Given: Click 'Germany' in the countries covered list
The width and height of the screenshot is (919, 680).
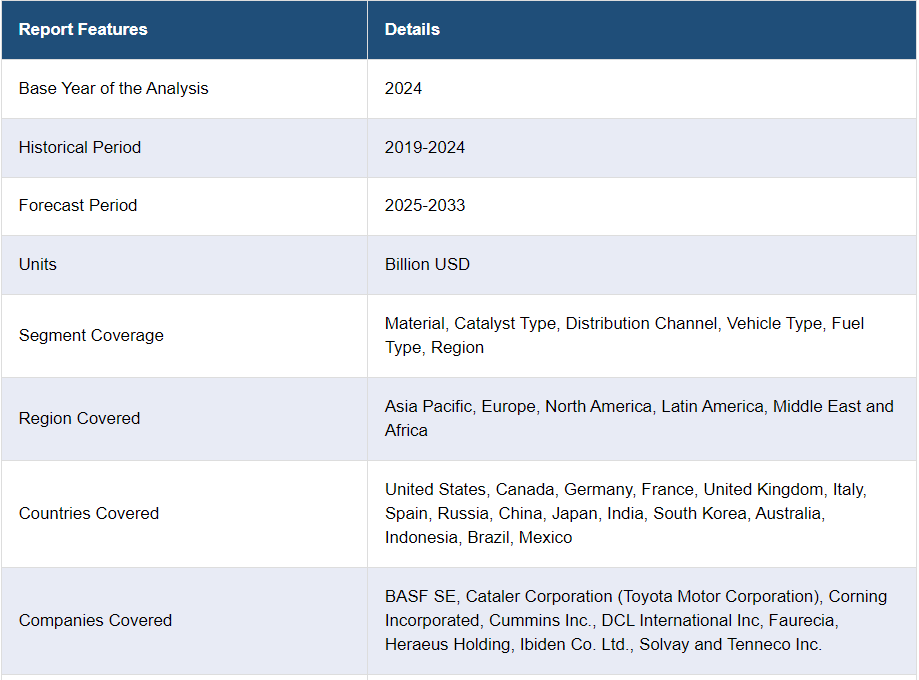Looking at the screenshot, I should [597, 489].
